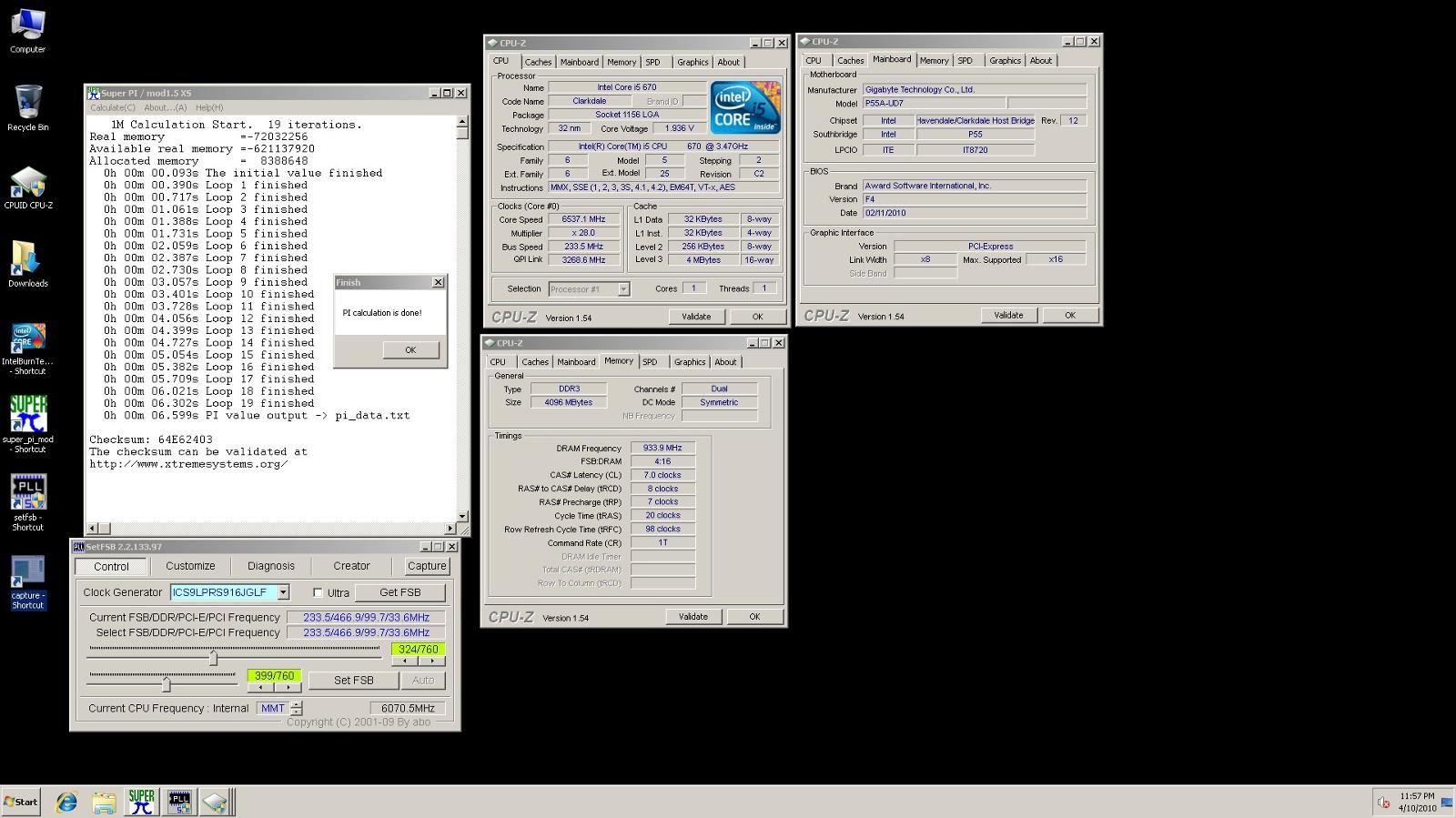
Task: Click the Super PI title bar icon
Action: [93, 93]
